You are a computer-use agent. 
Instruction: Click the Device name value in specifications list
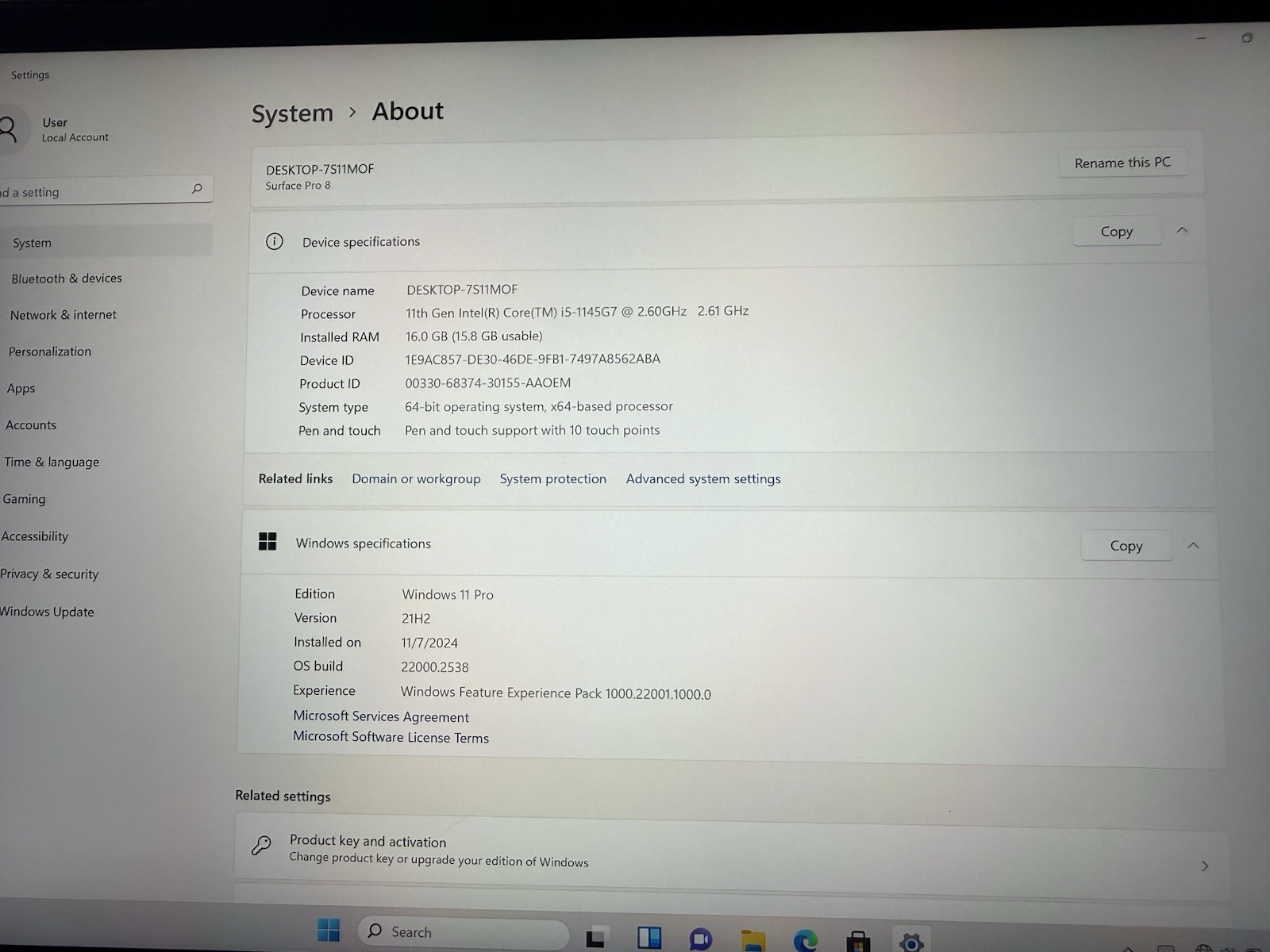pos(462,290)
